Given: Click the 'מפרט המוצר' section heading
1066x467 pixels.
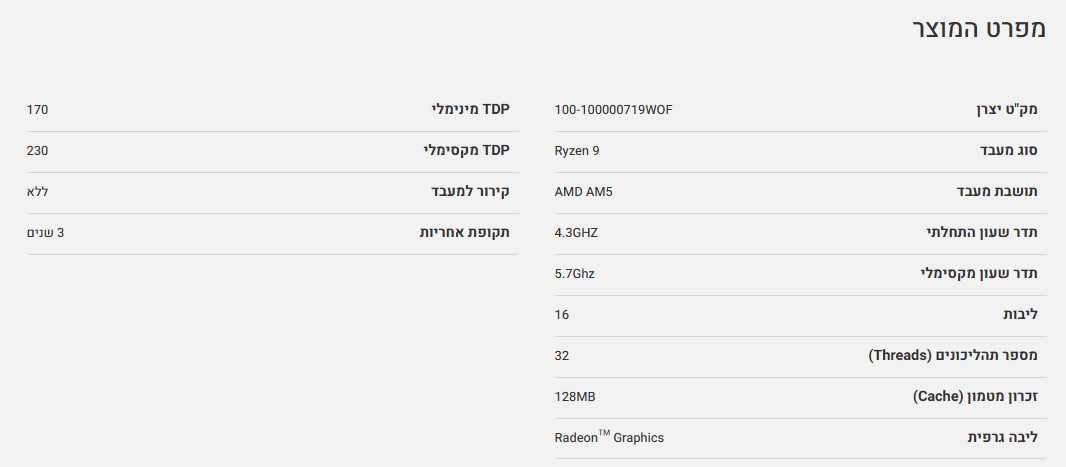Looking at the screenshot, I should (979, 28).
